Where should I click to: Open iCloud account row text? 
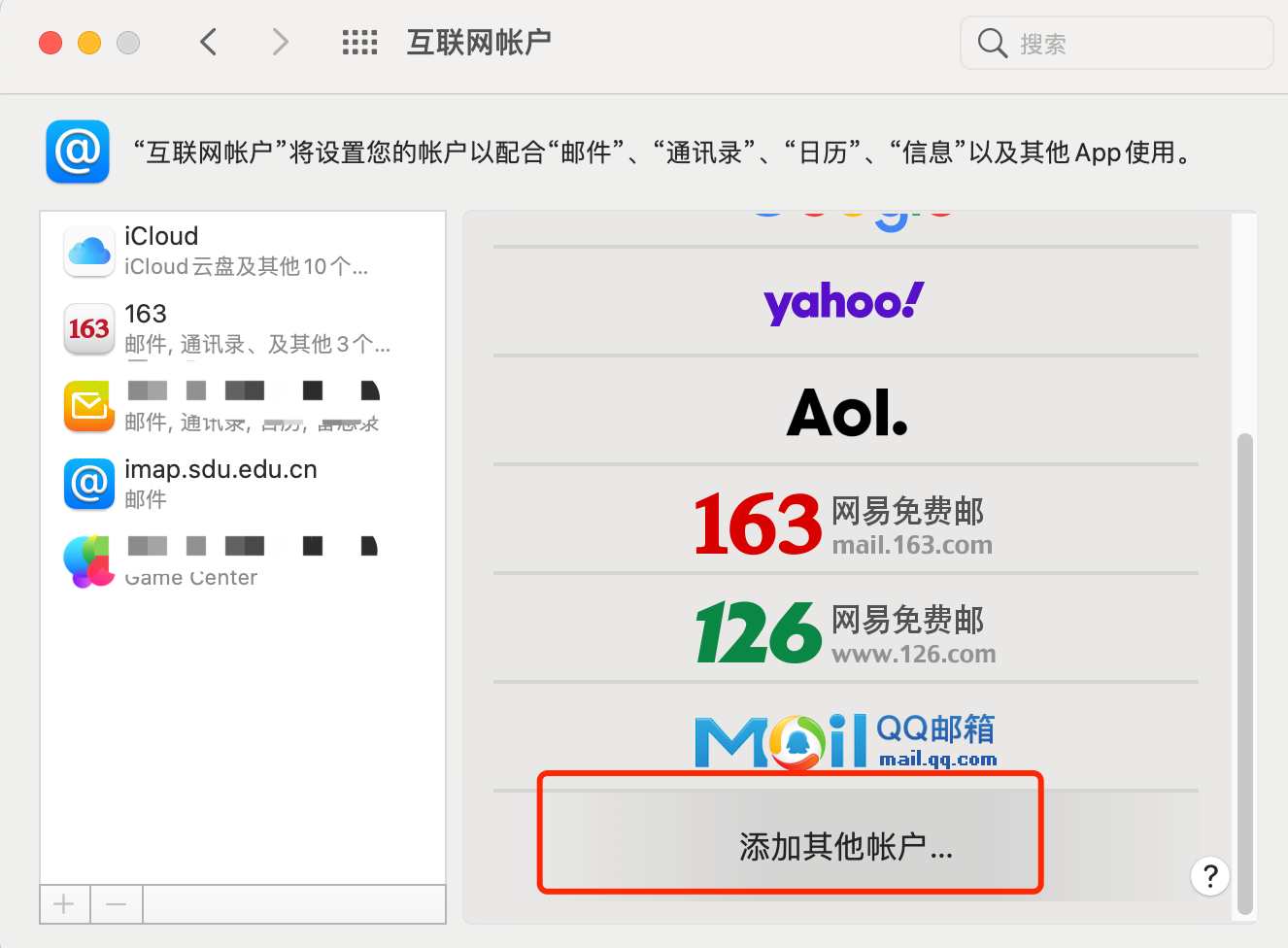tap(246, 251)
